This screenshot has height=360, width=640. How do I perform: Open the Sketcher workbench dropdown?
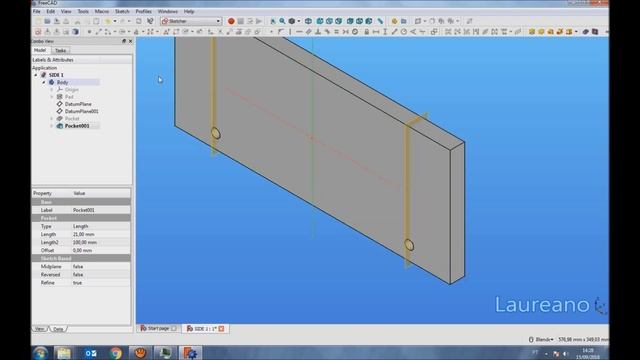[x=191, y=21]
